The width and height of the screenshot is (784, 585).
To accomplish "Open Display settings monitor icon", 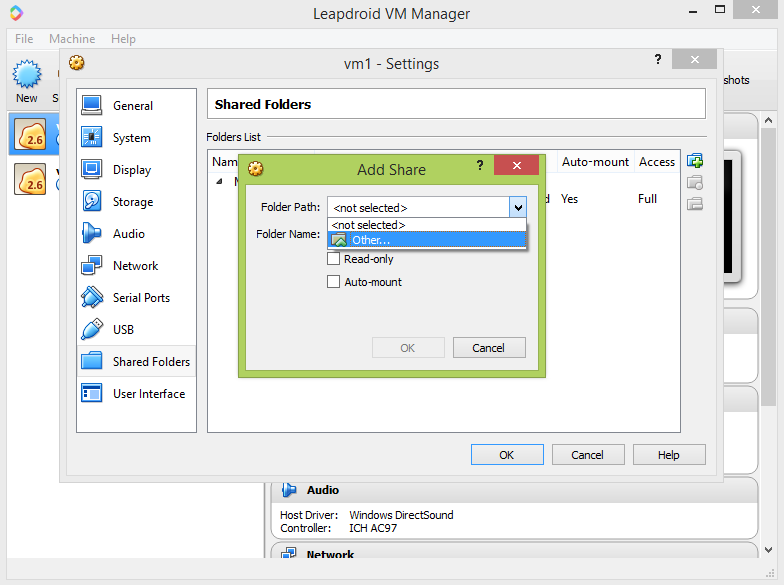I will click(x=92, y=169).
